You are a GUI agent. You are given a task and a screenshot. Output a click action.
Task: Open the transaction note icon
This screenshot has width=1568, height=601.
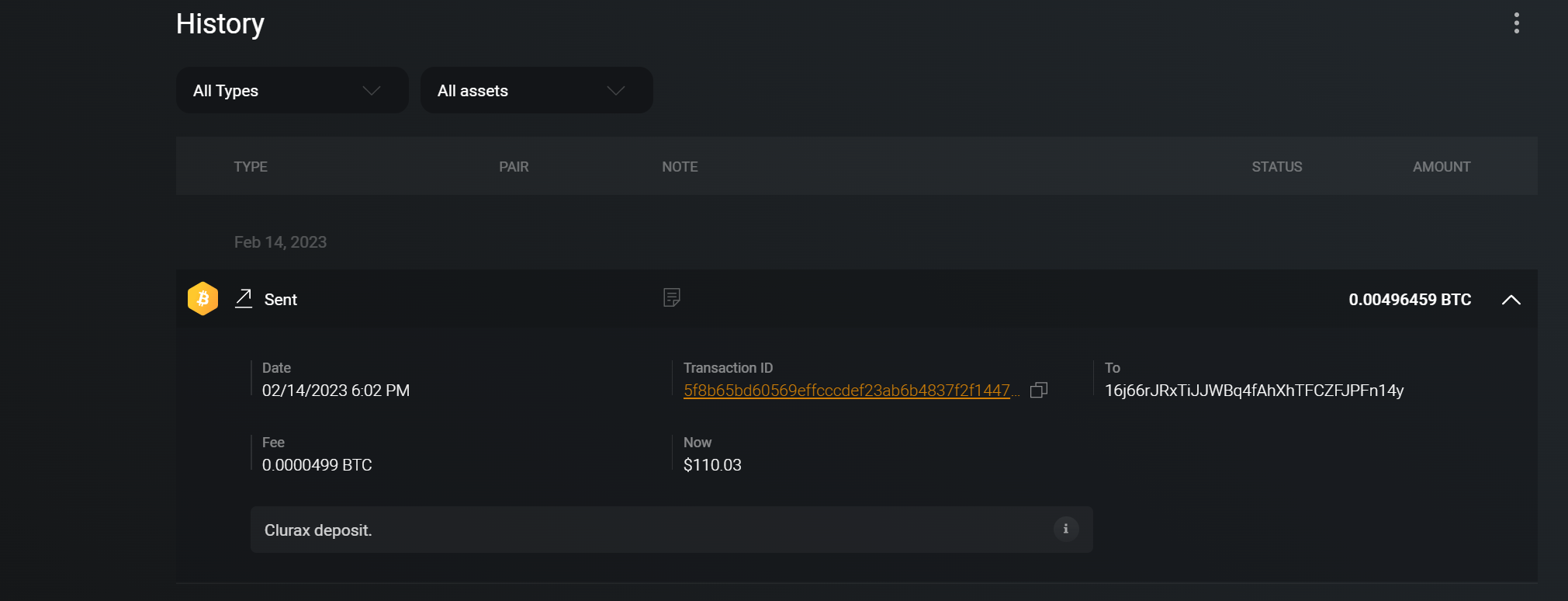click(x=672, y=297)
